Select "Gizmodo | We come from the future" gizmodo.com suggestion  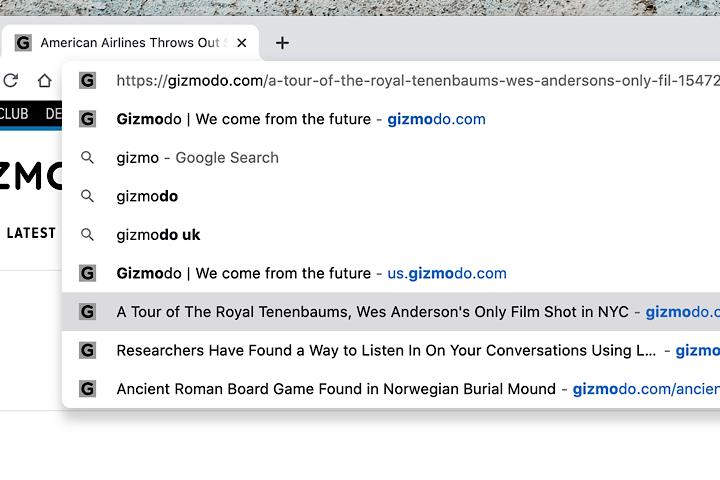tap(300, 119)
